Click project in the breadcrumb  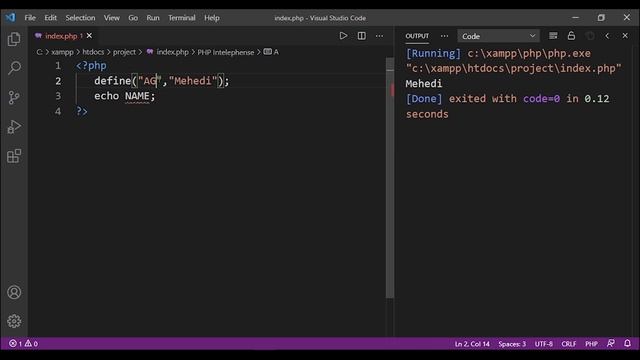click(124, 52)
